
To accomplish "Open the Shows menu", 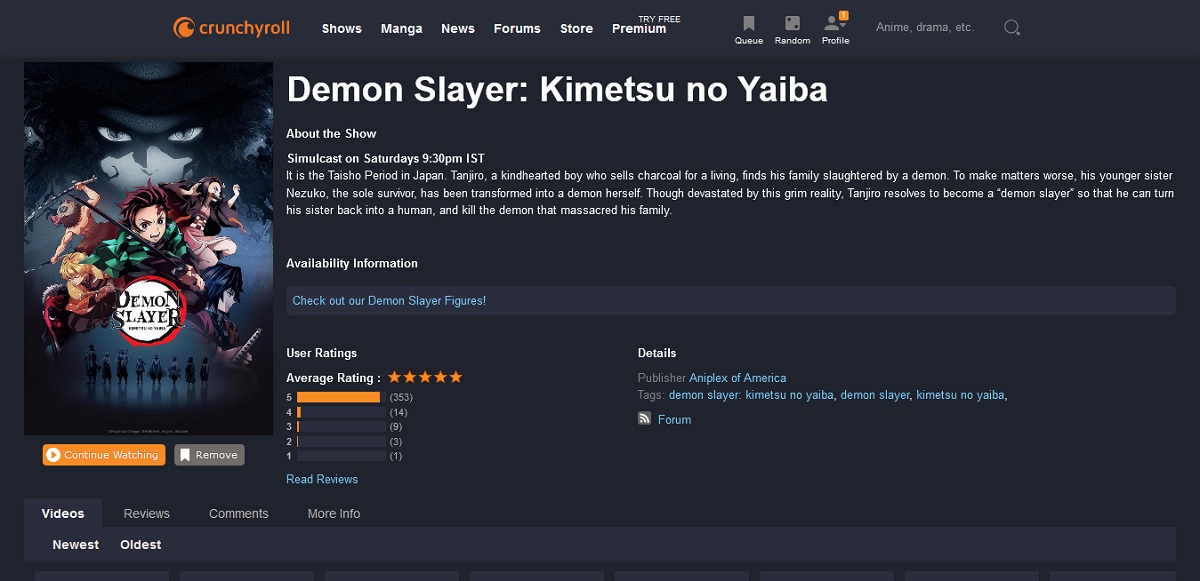I will [x=341, y=29].
